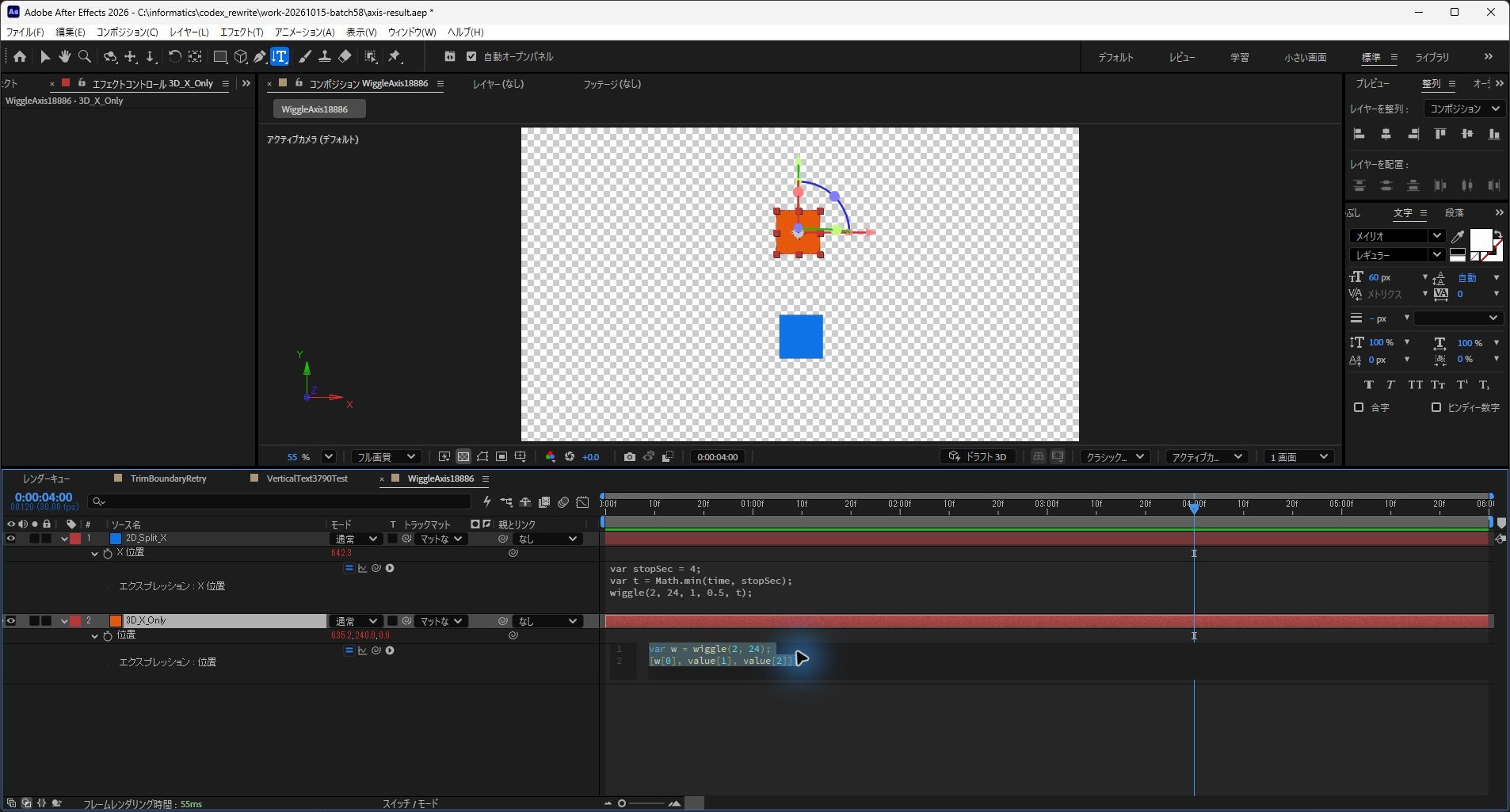Image resolution: width=1510 pixels, height=812 pixels.
Task: Pick the Hand tool
Action: (64, 56)
